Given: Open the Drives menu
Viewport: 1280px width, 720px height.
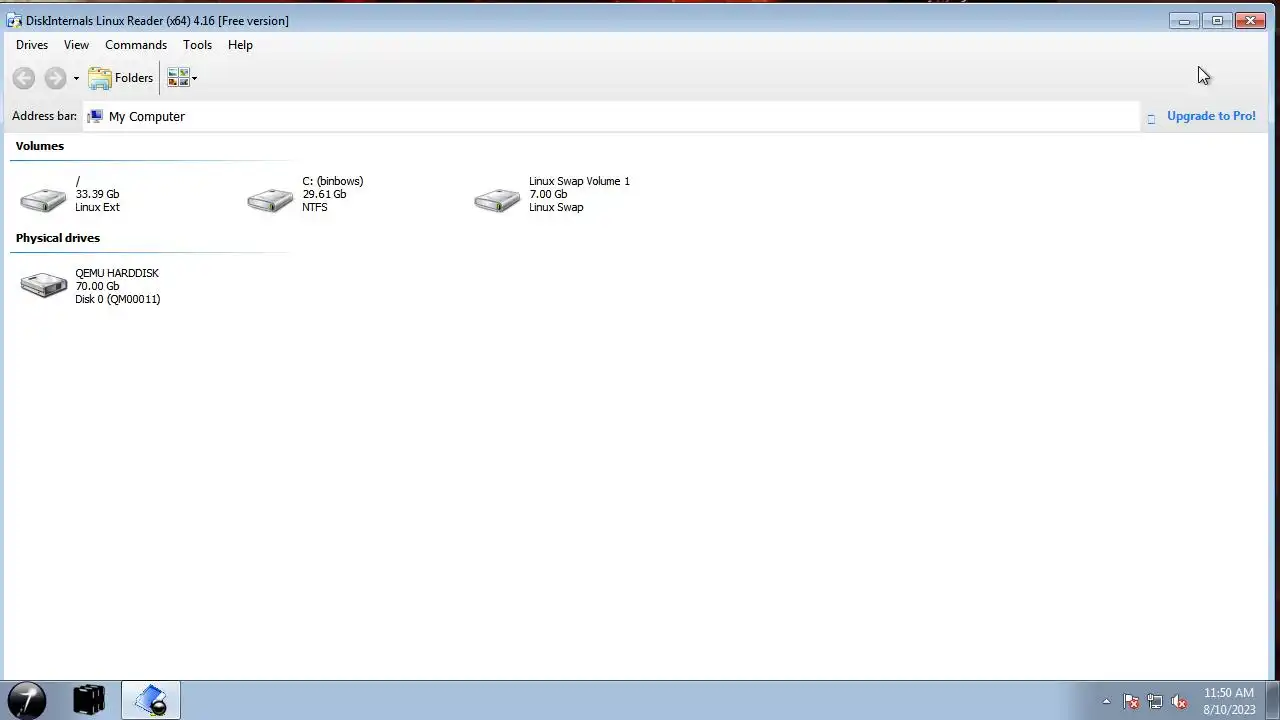Looking at the screenshot, I should (x=32, y=45).
